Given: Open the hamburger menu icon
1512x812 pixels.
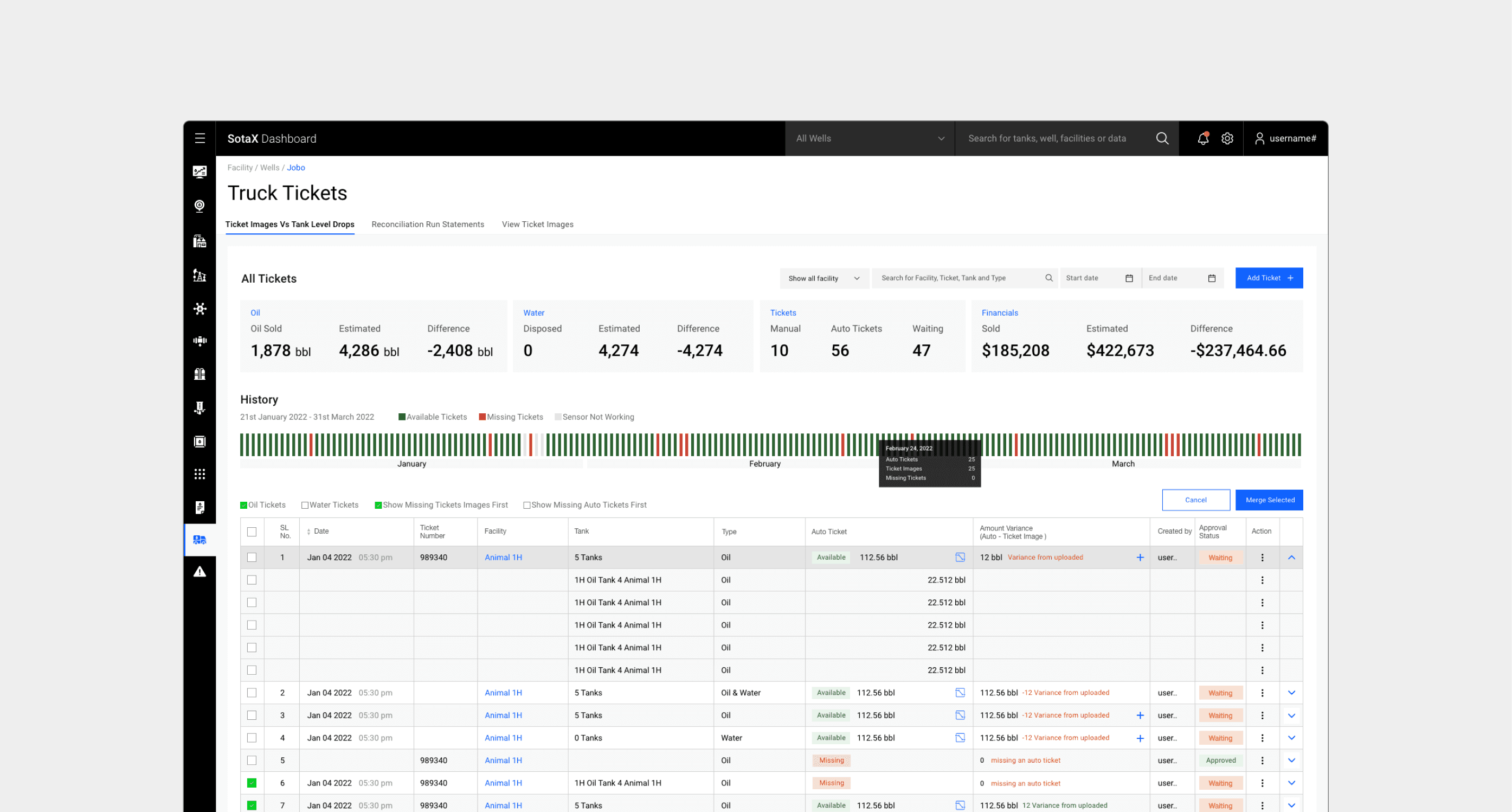Looking at the screenshot, I should tap(200, 138).
